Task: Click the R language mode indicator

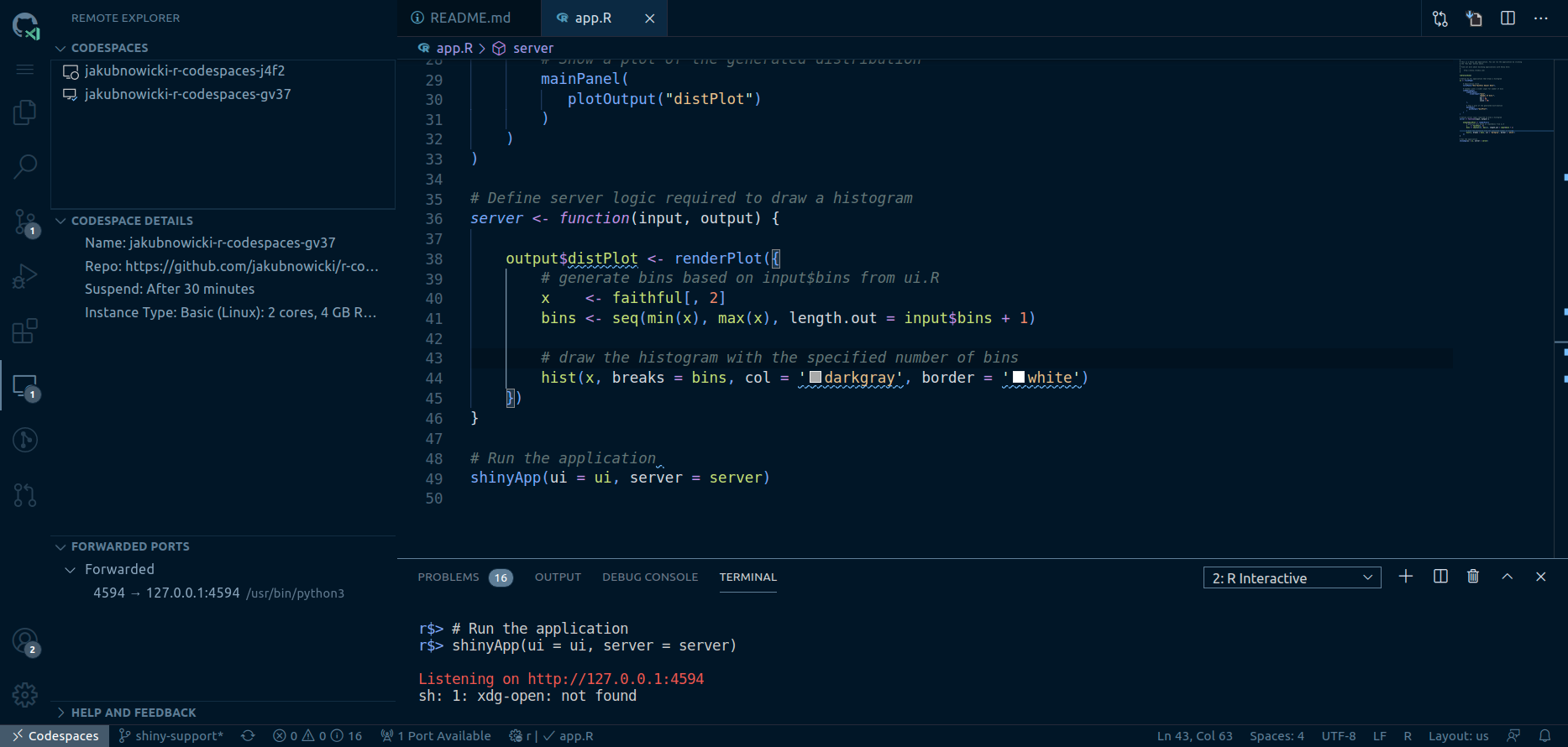Action: [1408, 736]
